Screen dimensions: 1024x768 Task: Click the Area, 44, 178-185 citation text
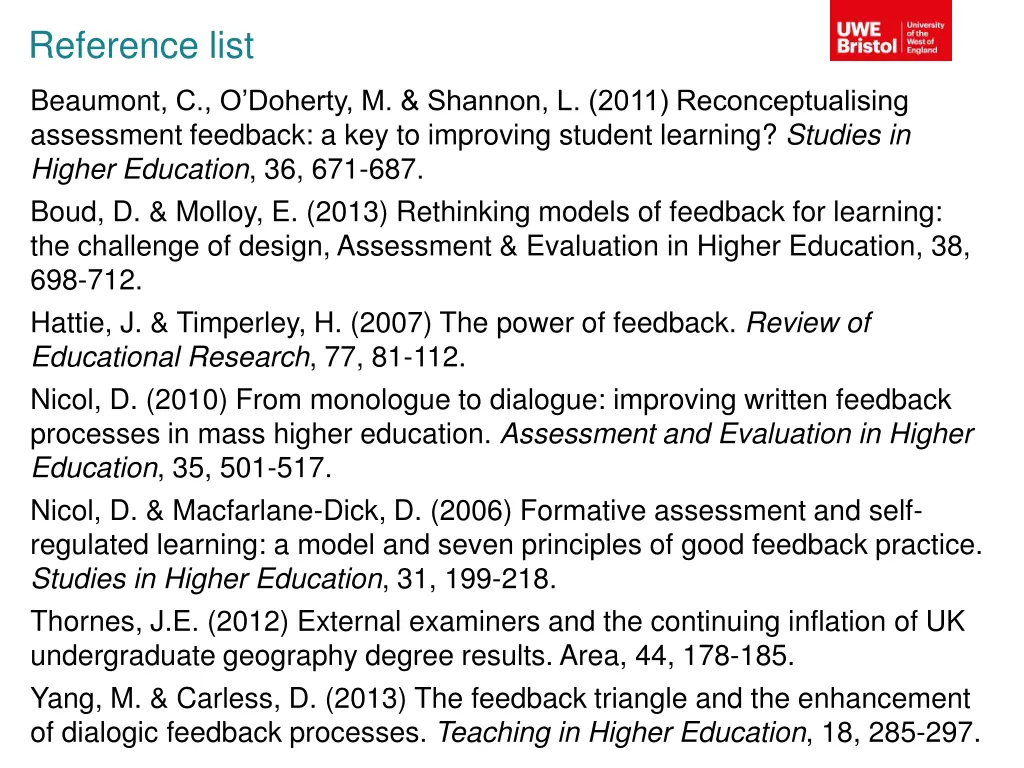pos(677,655)
